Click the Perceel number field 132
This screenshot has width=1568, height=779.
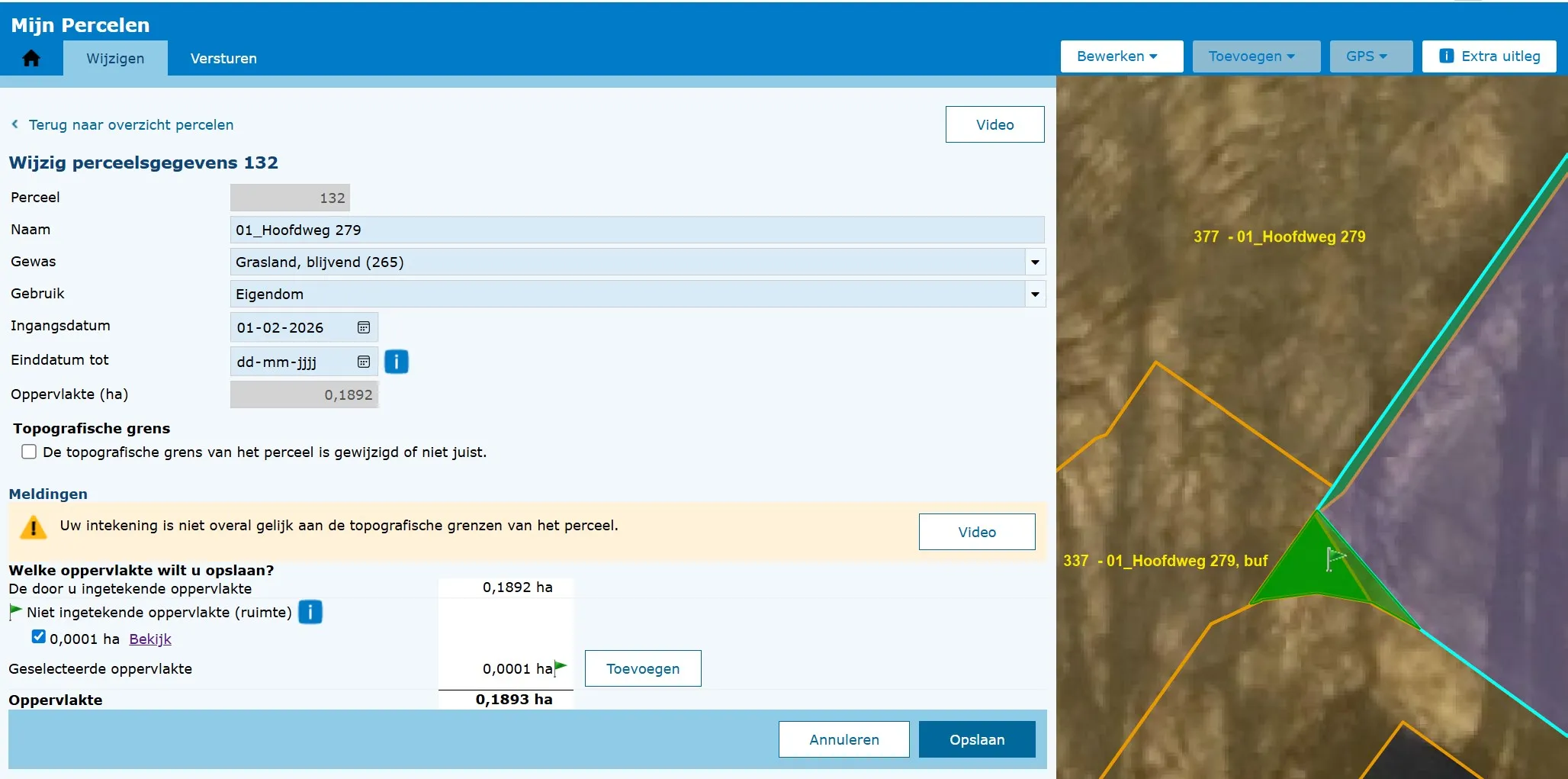[x=290, y=198]
